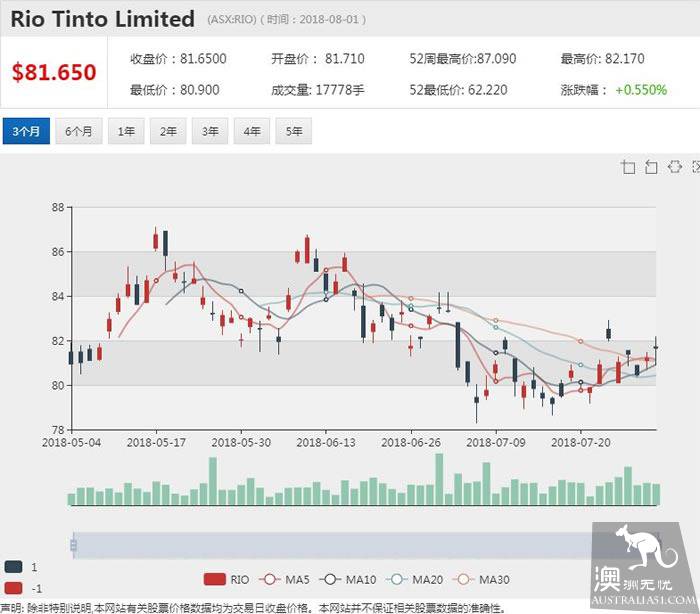Viewport: 700px width, 614px height.
Task: Click the restore chart icon
Action: 674,167
